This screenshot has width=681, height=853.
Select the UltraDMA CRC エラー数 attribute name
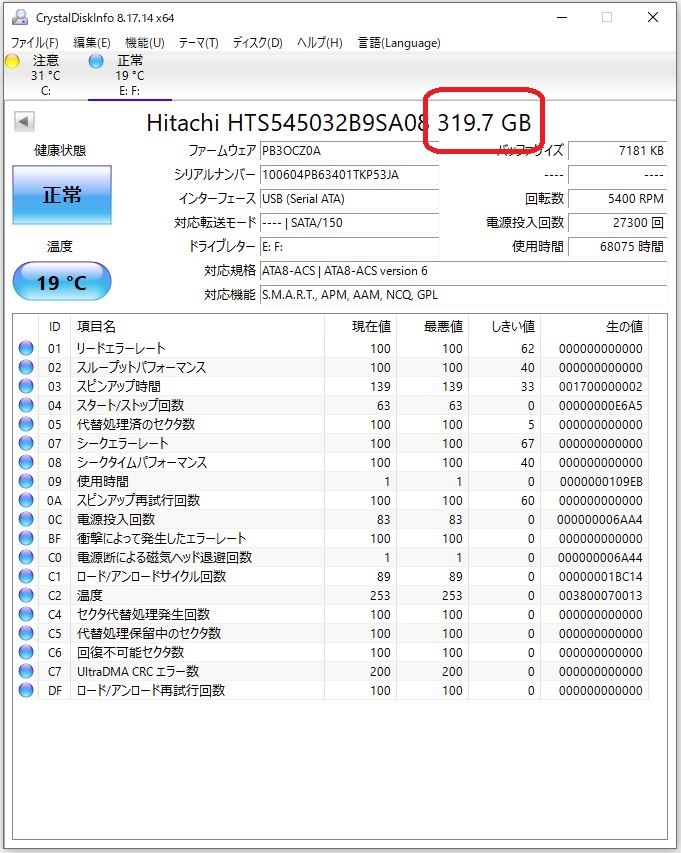(138, 671)
